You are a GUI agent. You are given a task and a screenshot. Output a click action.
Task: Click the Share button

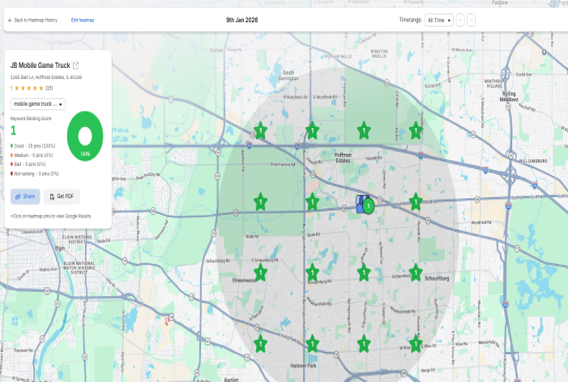point(25,196)
